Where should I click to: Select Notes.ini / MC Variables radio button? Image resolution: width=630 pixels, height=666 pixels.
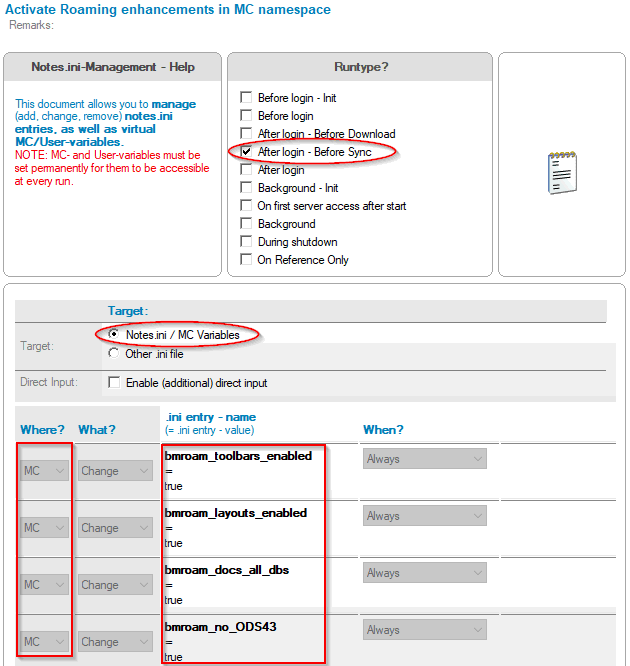113,334
